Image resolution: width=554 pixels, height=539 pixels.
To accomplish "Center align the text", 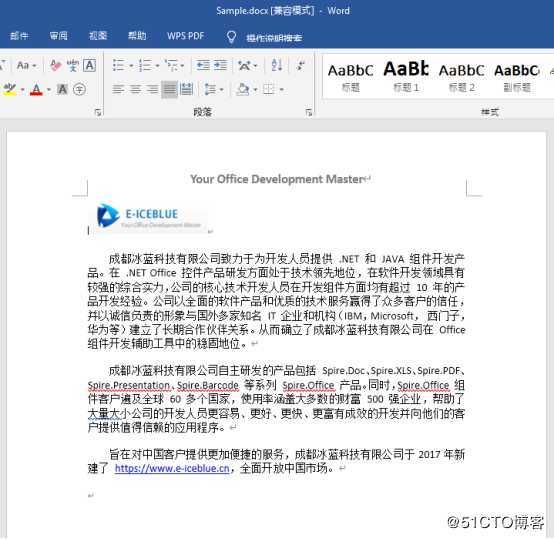I will coord(135,89).
